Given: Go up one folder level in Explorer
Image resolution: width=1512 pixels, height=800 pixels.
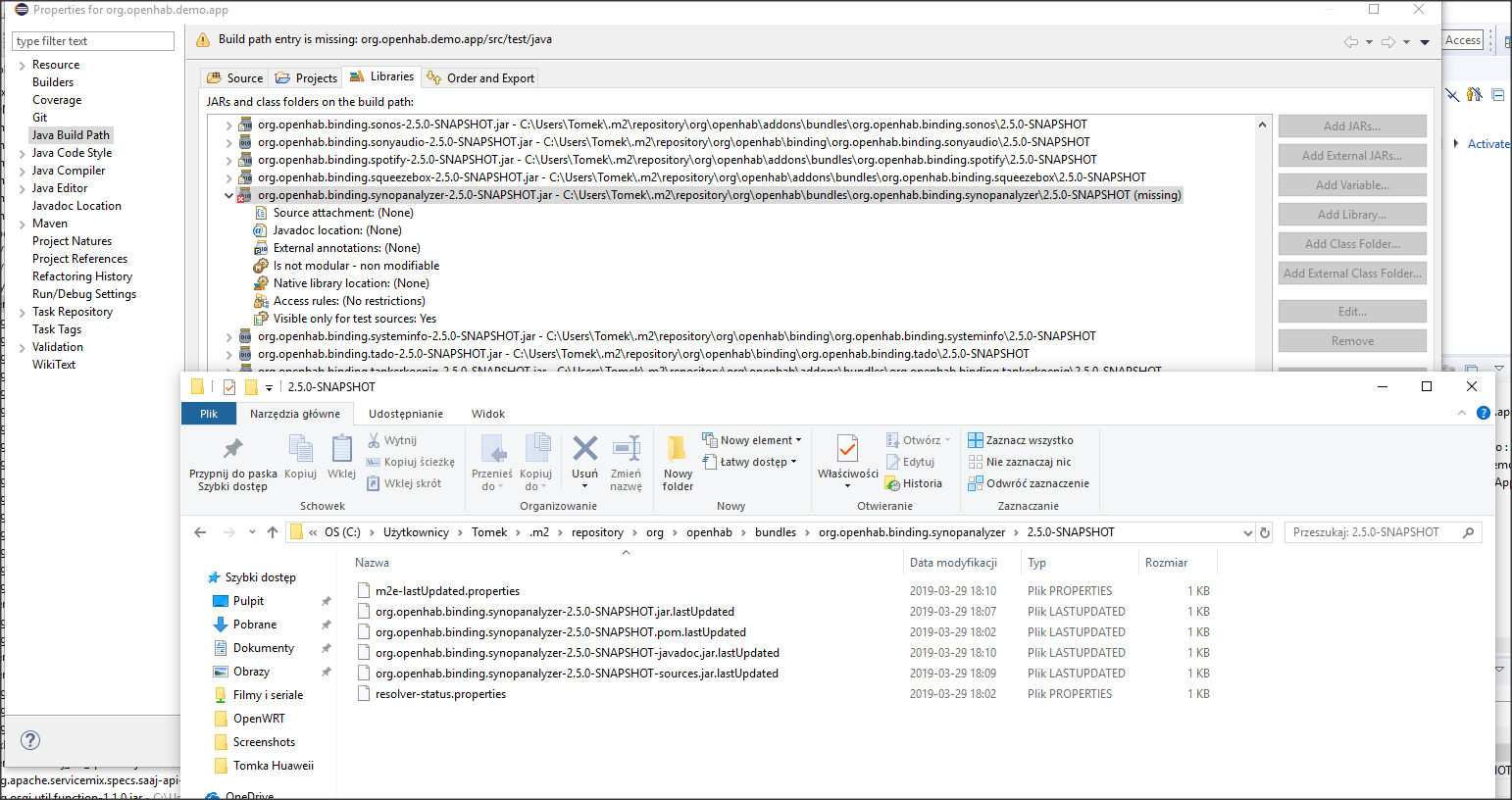Looking at the screenshot, I should (x=273, y=532).
